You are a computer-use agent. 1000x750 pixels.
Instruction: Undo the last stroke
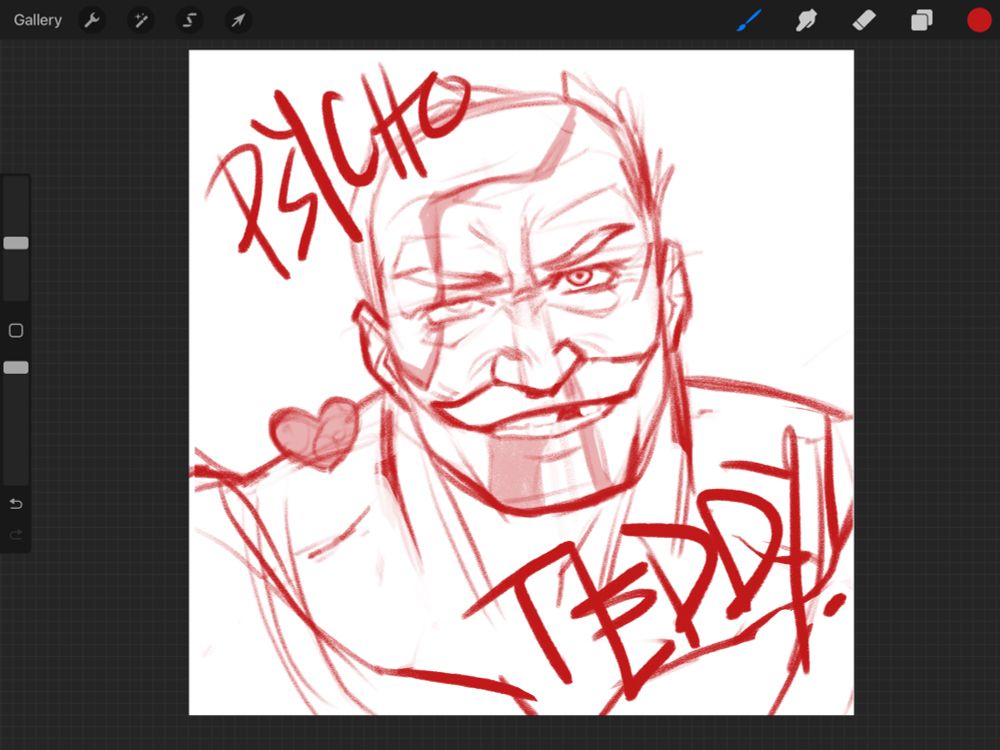[x=16, y=504]
